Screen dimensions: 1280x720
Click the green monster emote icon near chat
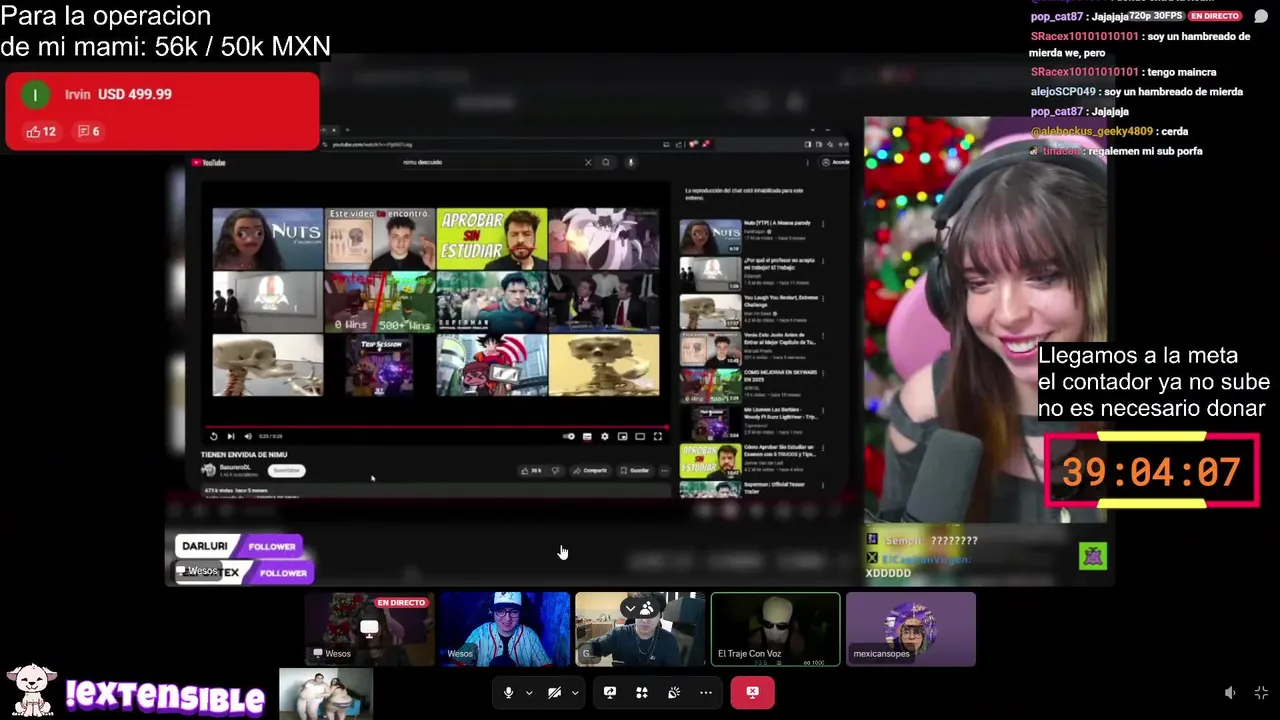[1093, 555]
